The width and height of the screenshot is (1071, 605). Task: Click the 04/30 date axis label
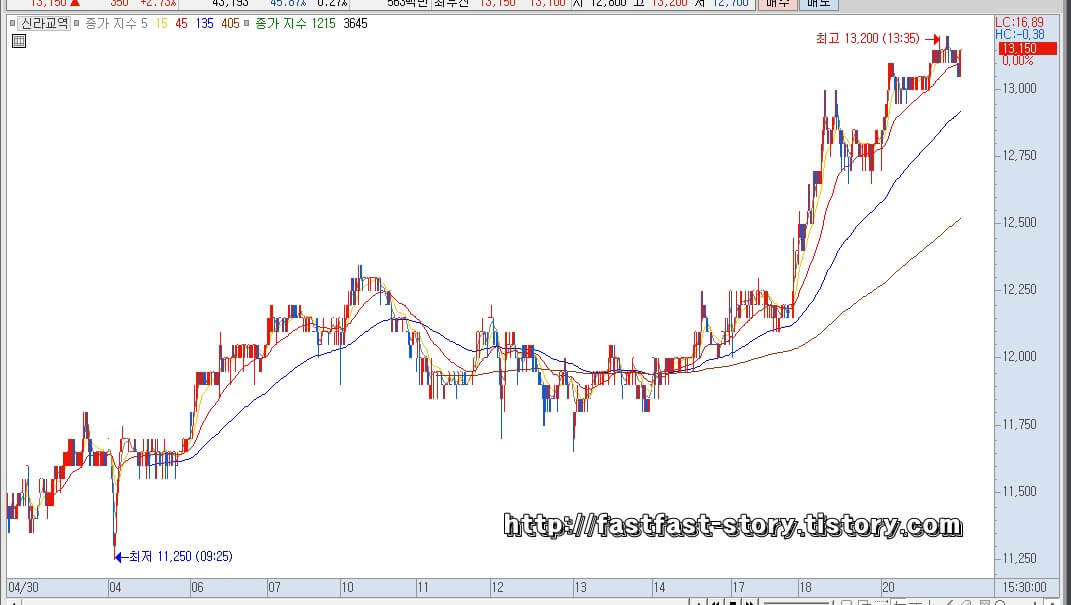pos(23,587)
